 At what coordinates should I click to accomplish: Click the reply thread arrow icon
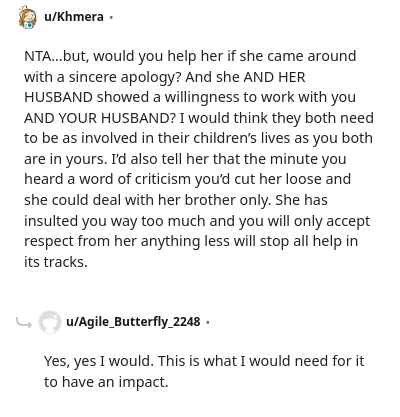24,322
